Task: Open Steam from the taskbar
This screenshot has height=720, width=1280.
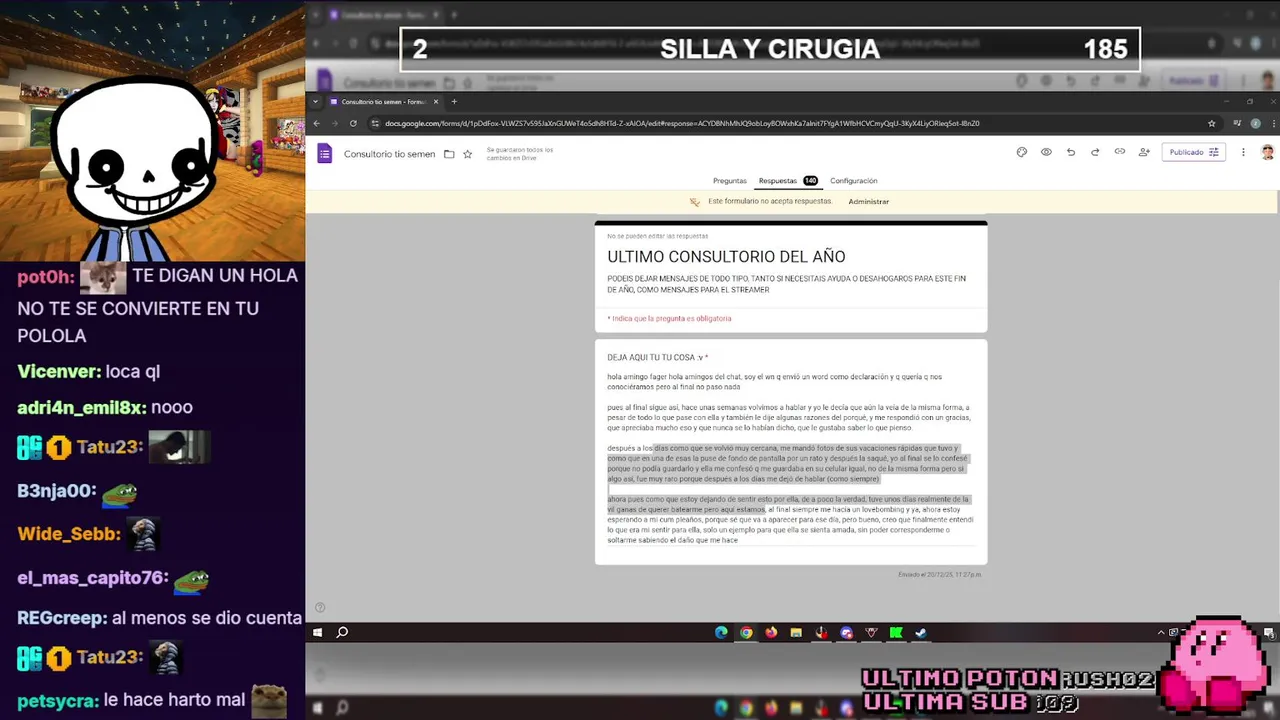Action: tap(921, 632)
